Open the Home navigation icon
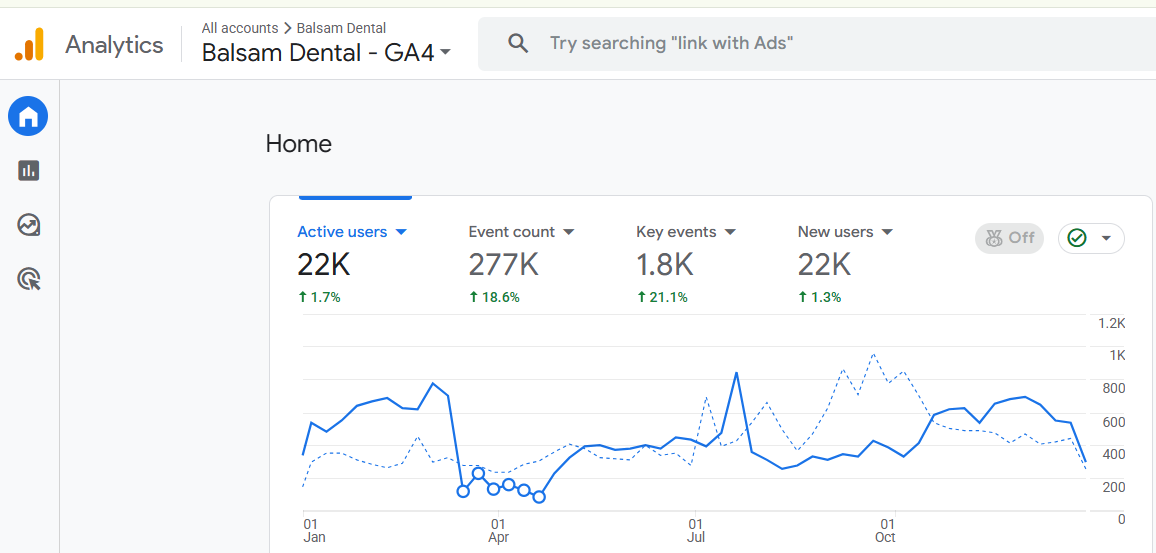 click(x=28, y=116)
